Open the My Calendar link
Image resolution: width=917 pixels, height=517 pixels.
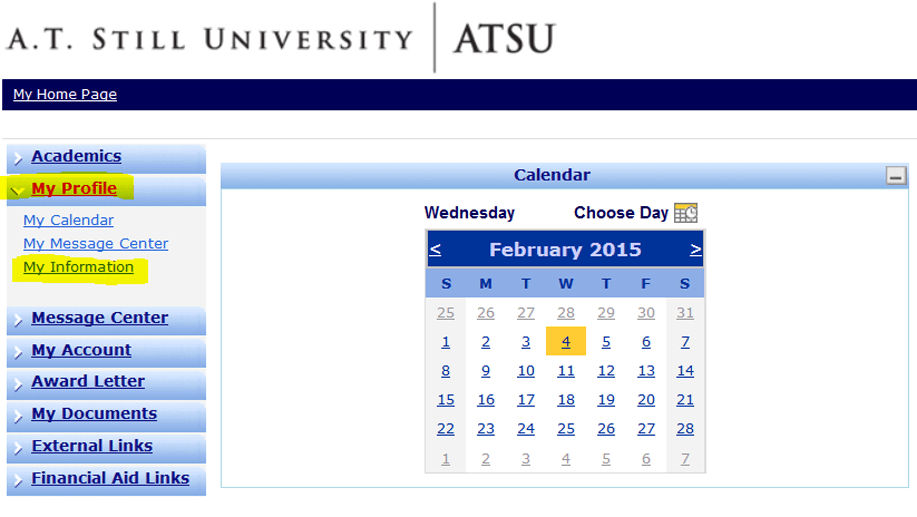[68, 220]
